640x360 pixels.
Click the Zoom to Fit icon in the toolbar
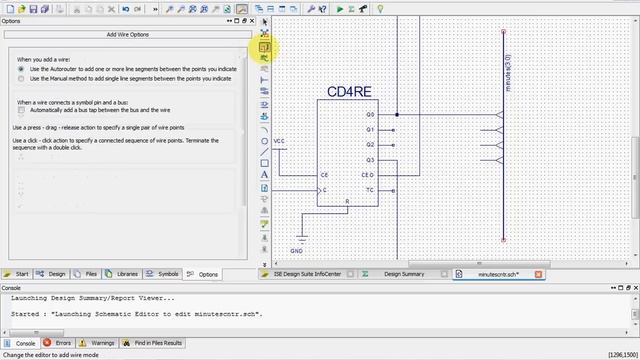tap(192, 9)
